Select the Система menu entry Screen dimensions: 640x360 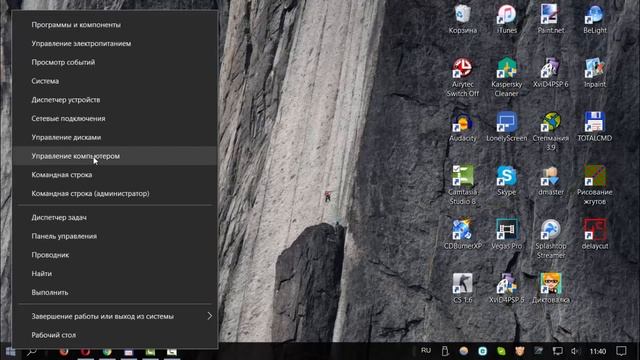click(x=115, y=81)
